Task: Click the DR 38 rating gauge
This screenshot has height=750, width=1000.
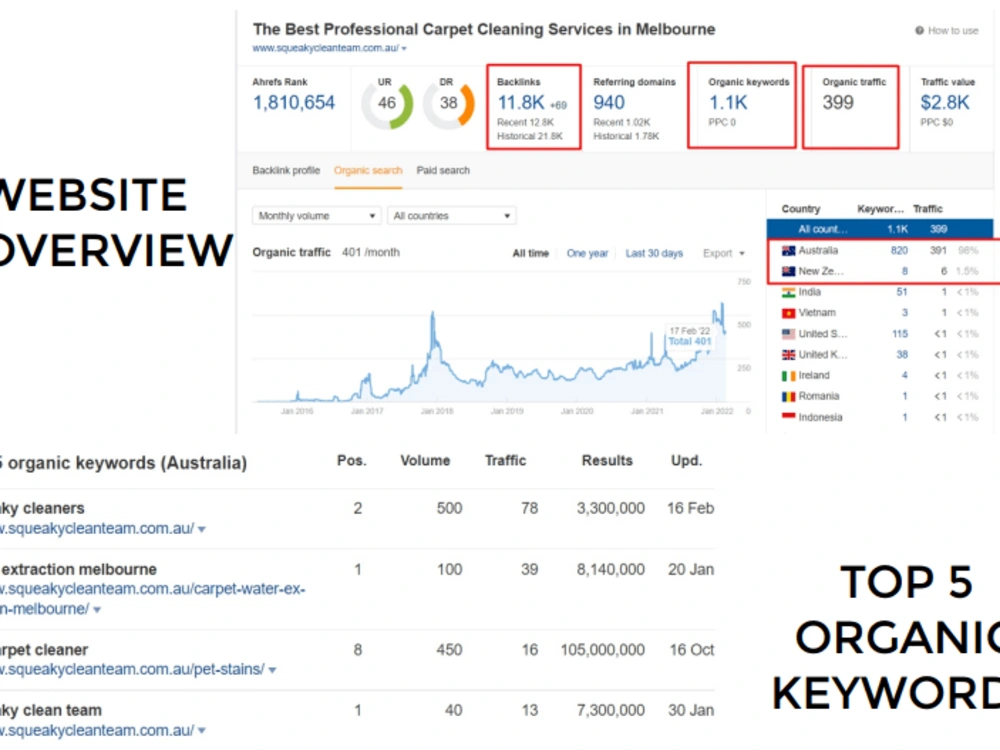Action: pos(449,103)
